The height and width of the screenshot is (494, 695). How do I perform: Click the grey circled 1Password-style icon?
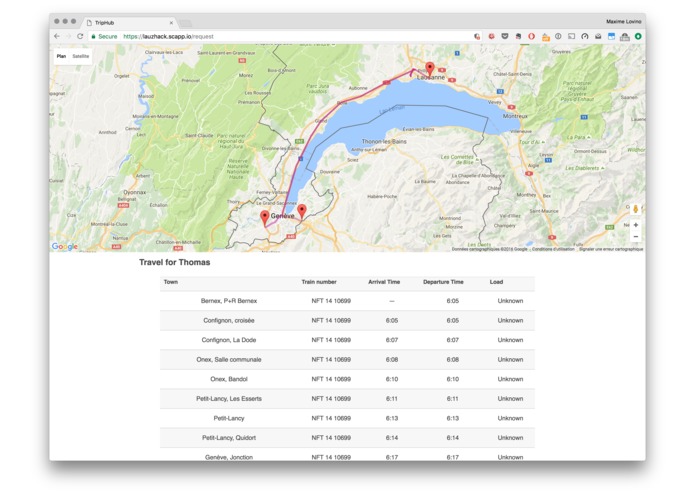558,36
